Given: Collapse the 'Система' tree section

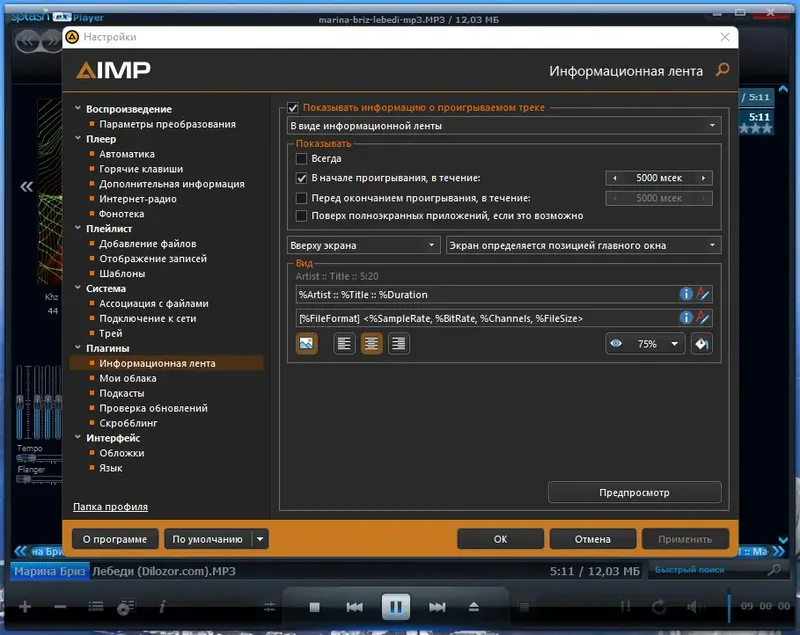Looking at the screenshot, I should coord(78,288).
